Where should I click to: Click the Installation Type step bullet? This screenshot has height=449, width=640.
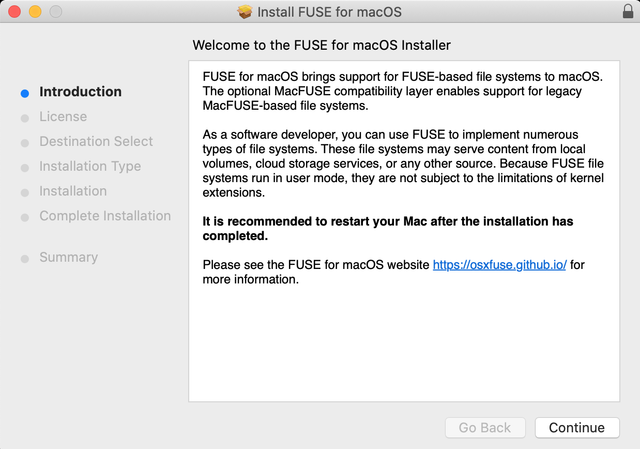[25, 168]
